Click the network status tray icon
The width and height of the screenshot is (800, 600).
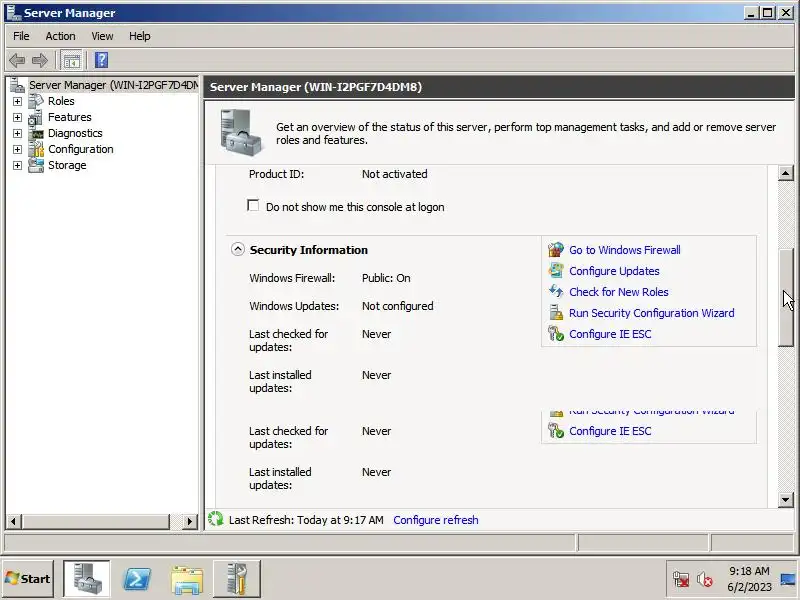[x=681, y=580]
